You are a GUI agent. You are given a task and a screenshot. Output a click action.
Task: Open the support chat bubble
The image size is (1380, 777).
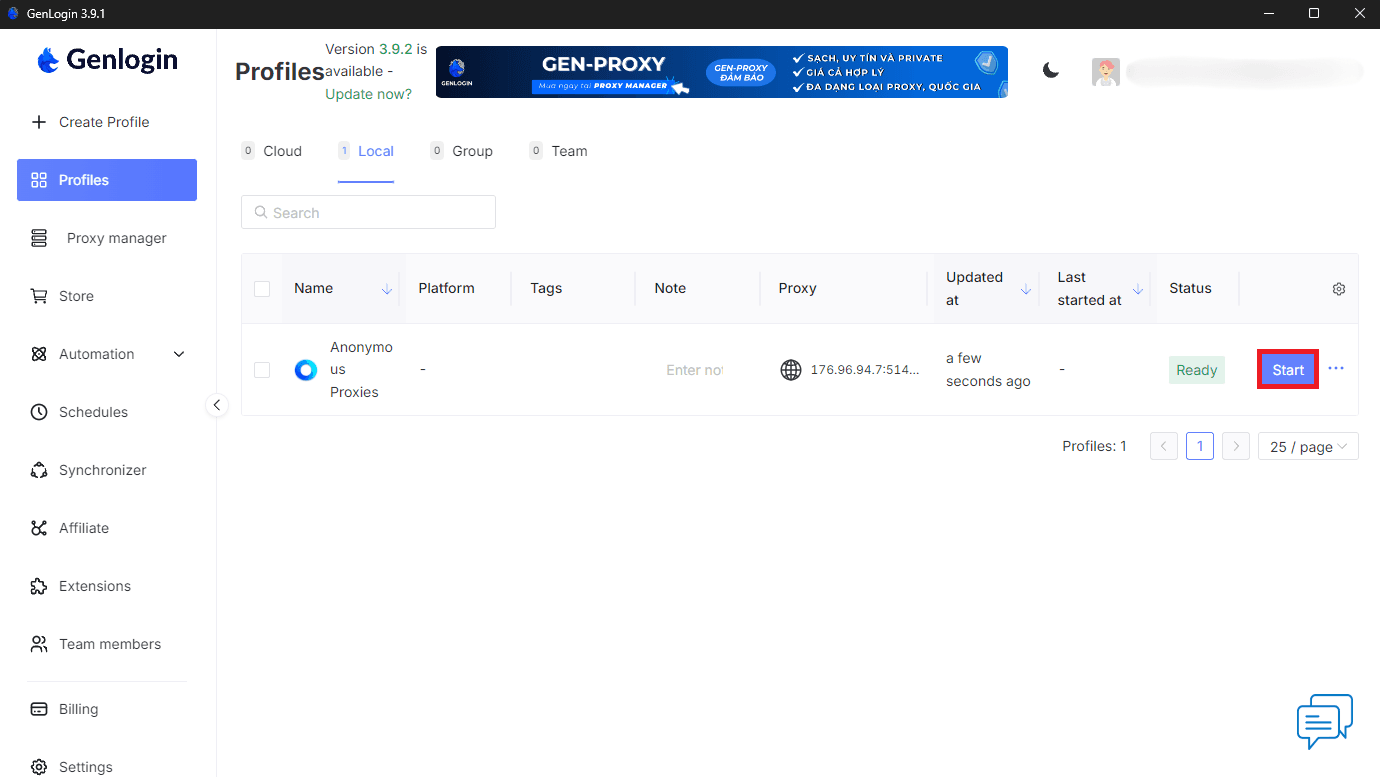[x=1324, y=721]
